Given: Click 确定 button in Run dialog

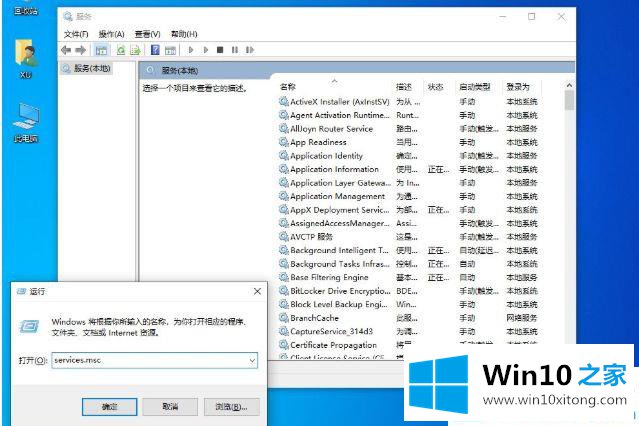Looking at the screenshot, I should tap(109, 406).
